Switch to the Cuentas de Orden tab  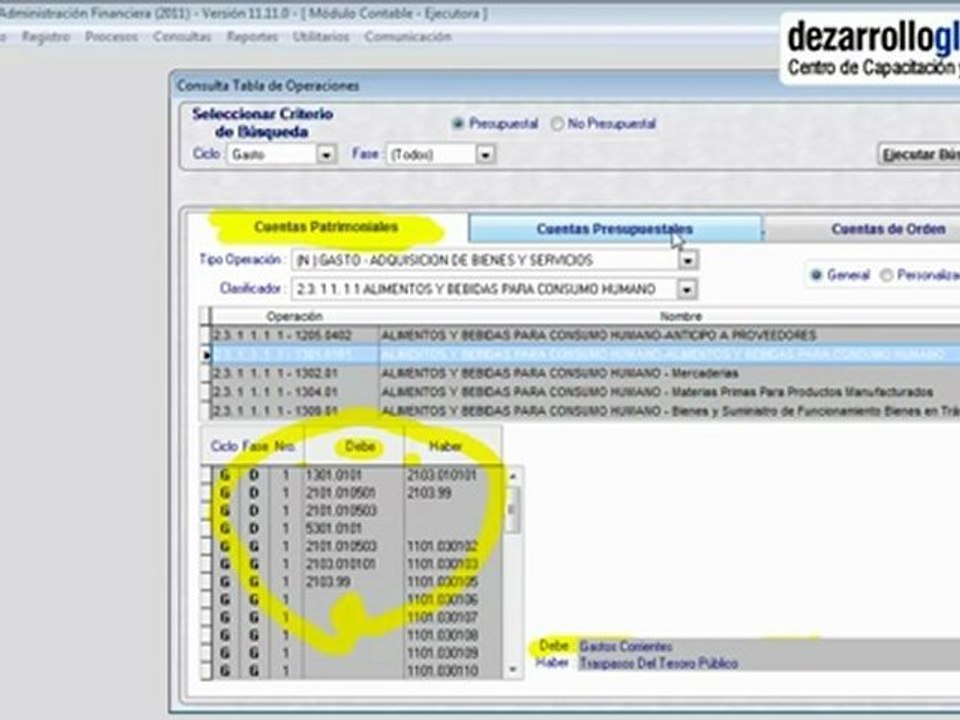coord(862,230)
